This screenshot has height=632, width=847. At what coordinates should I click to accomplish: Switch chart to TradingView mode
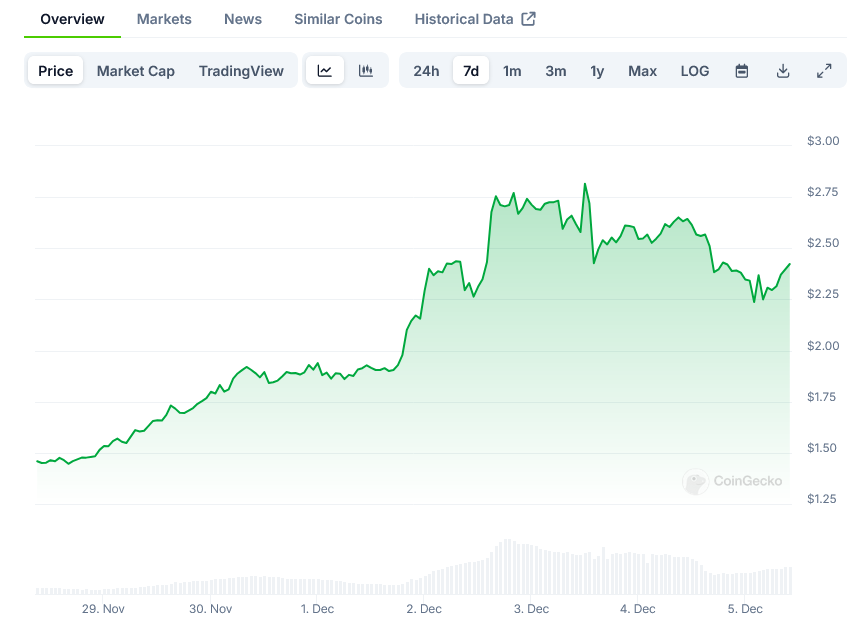click(x=241, y=71)
